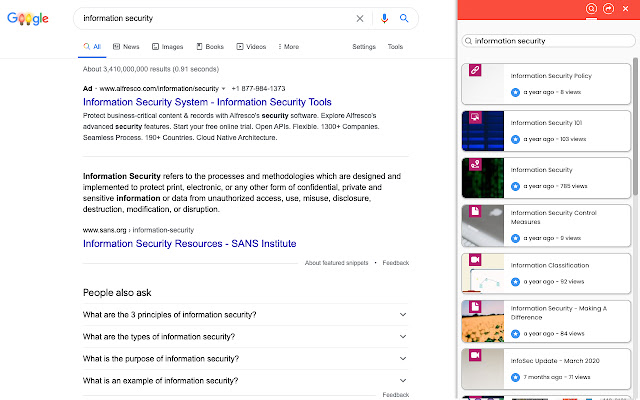Click the Google voice search microphone
The image size is (640, 400).
[384, 18]
